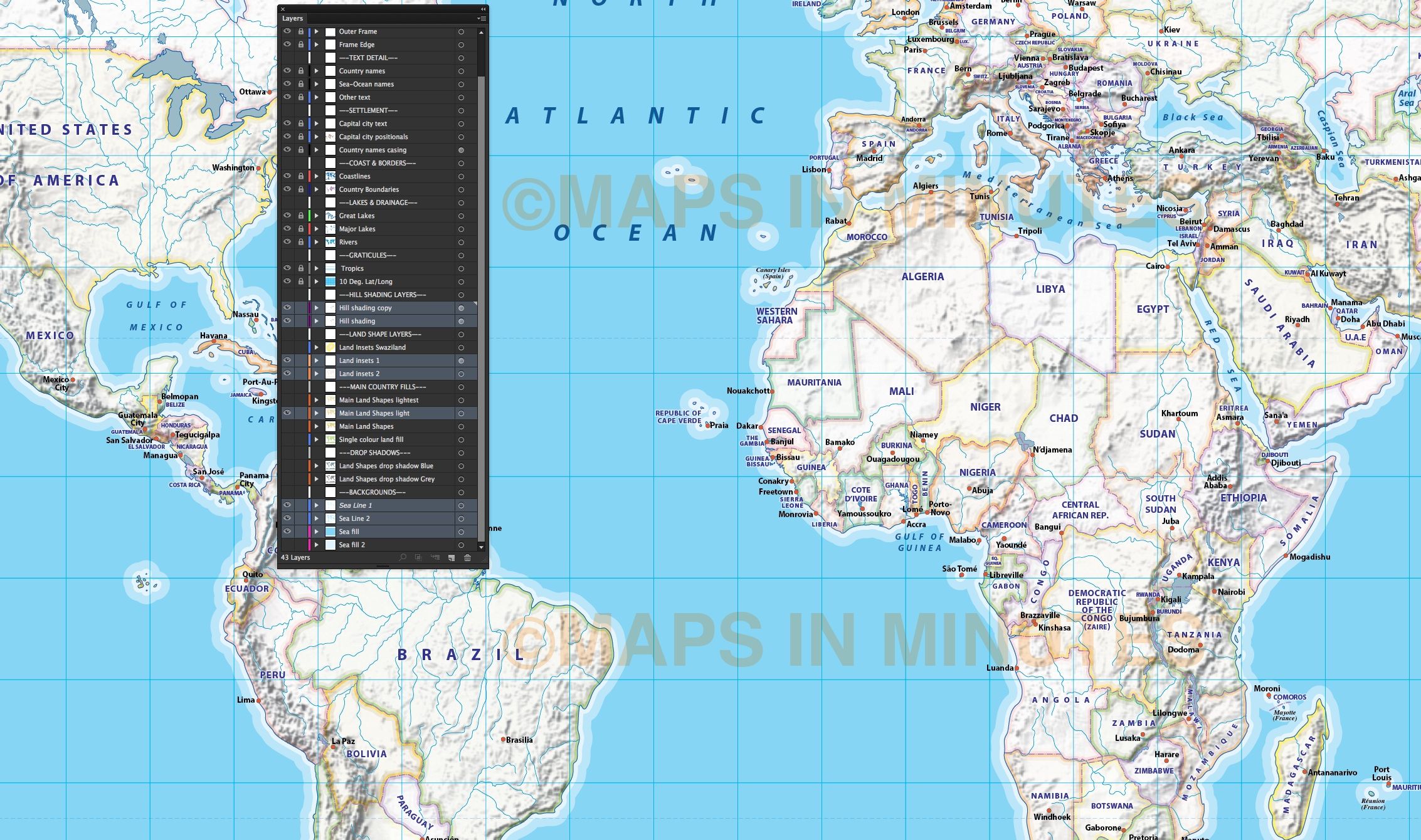Select the ---DROP SHADOWS--- divider layer
Screen dimensions: 1421x840
375,453
